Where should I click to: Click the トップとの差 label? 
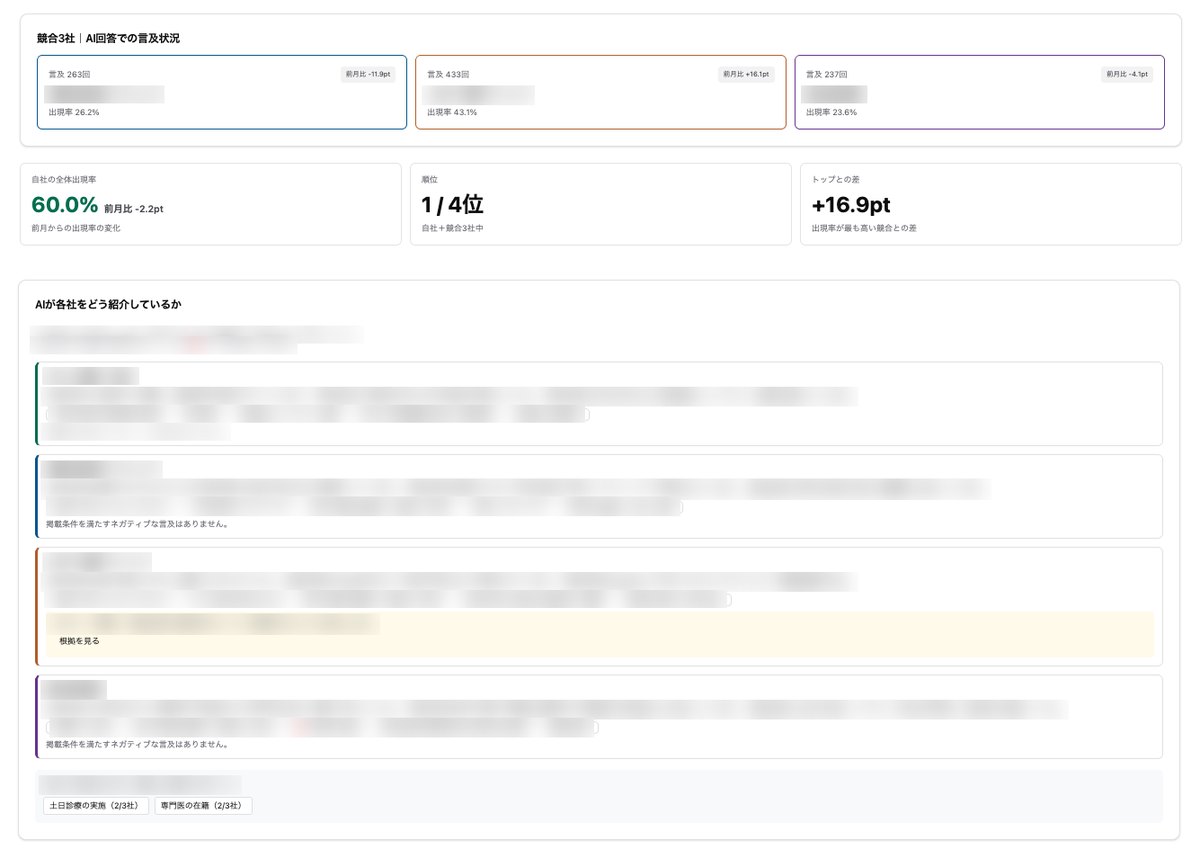pos(836,179)
